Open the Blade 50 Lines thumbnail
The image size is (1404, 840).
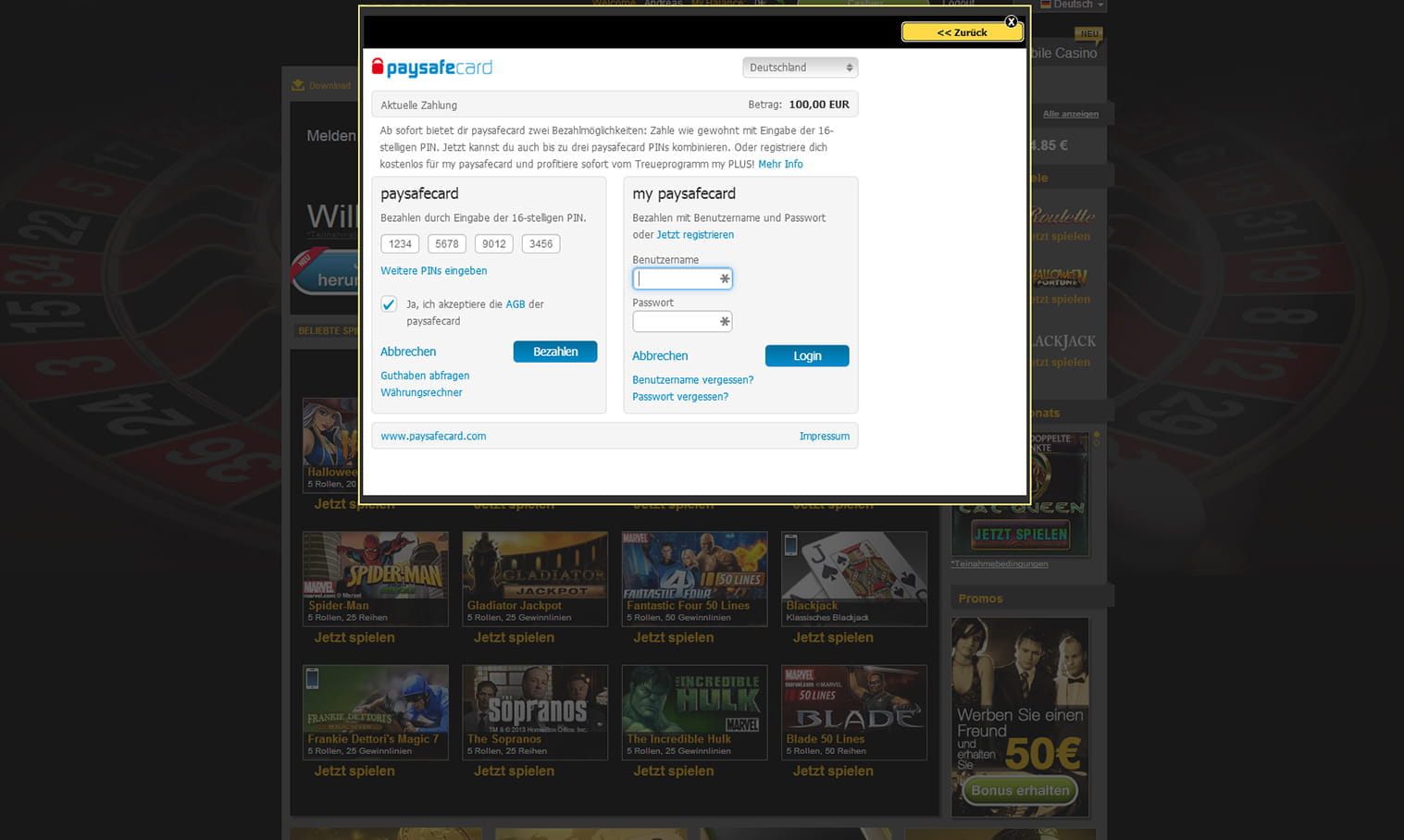click(854, 712)
